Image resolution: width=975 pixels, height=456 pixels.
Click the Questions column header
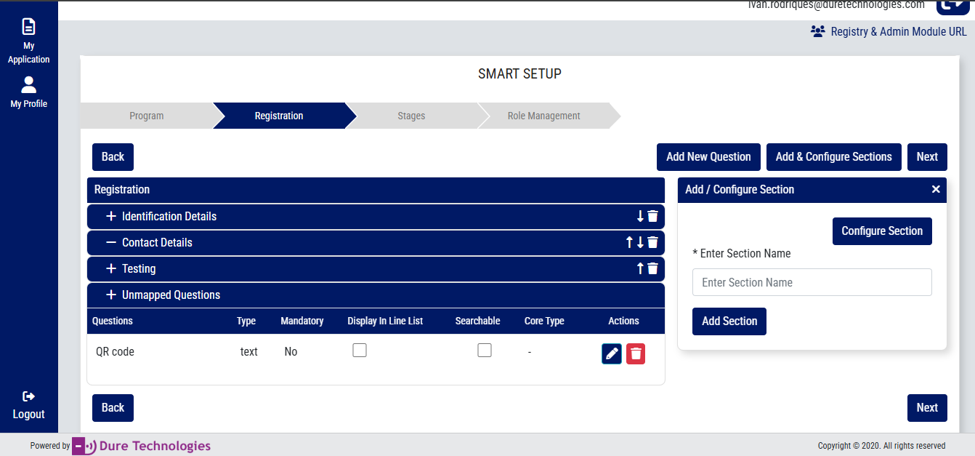113,322
